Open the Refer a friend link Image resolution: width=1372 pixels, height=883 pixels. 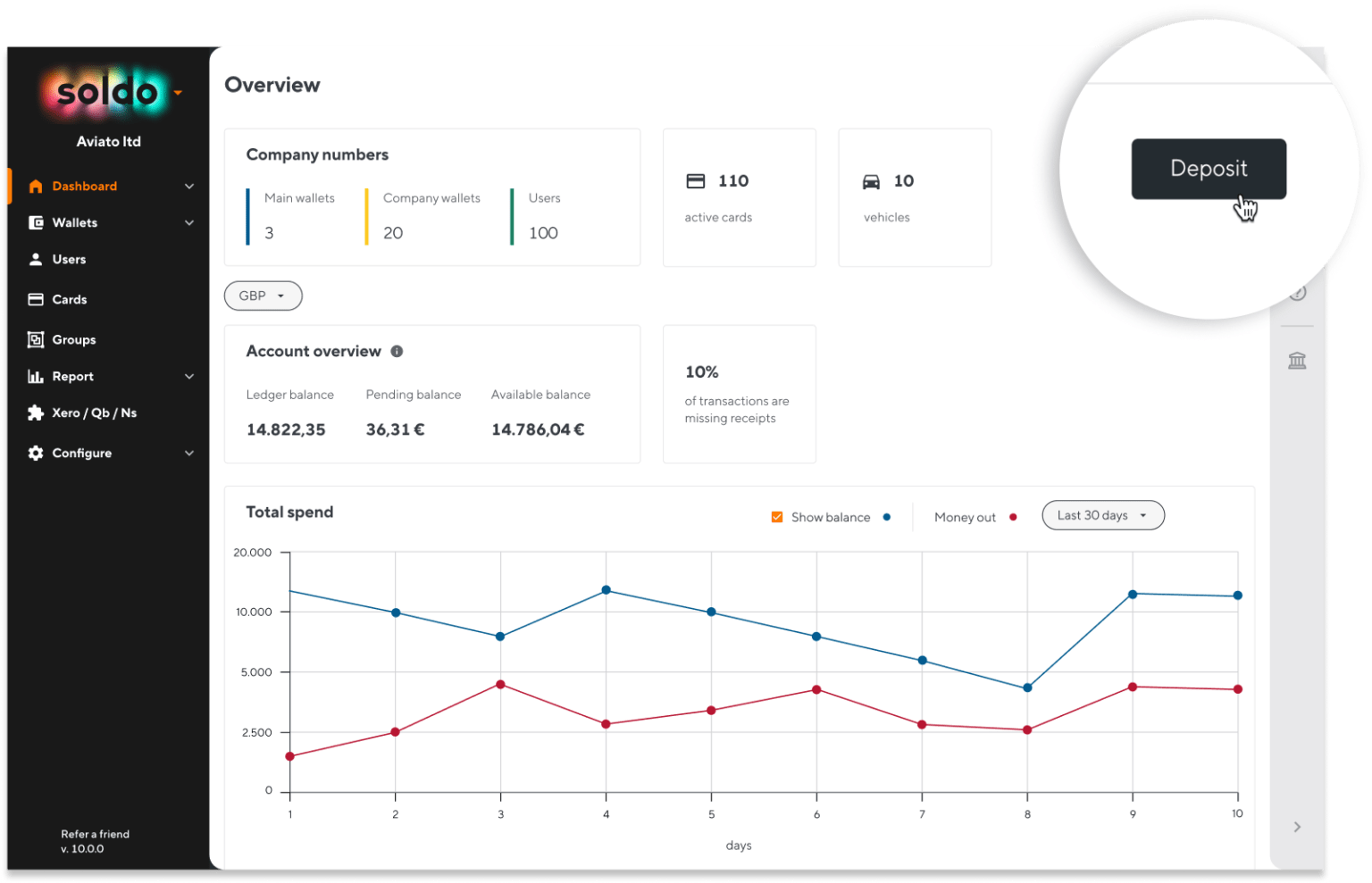pos(94,834)
